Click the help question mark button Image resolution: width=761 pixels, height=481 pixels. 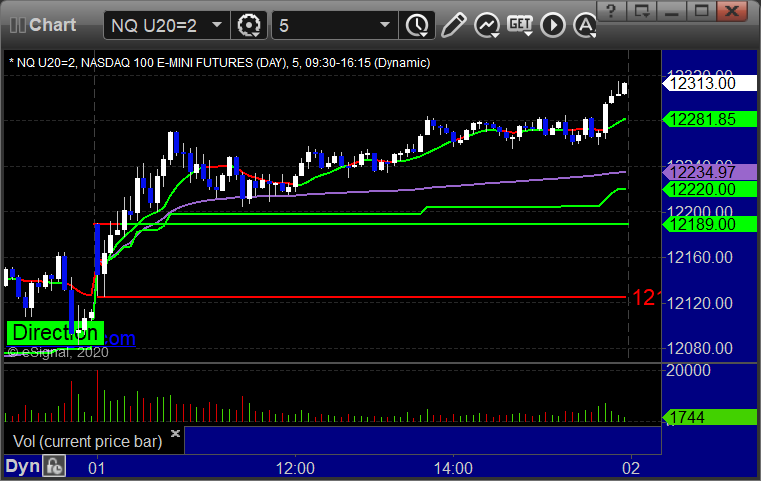click(x=611, y=10)
